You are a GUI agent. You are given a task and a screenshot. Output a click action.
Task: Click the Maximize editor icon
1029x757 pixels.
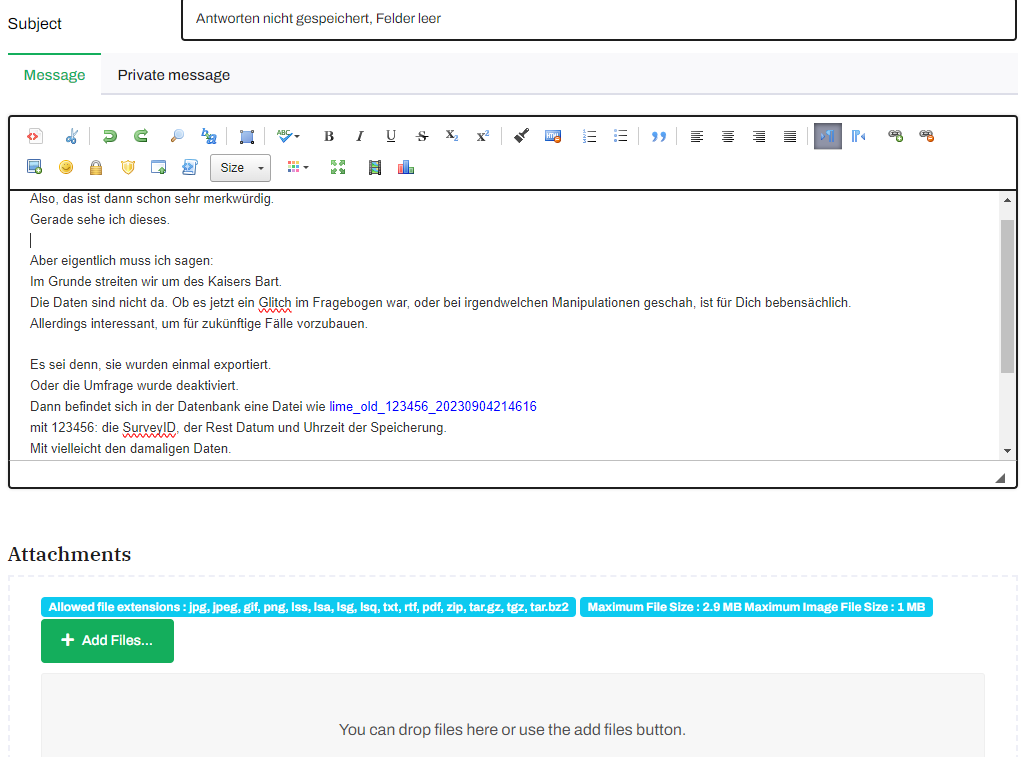point(338,167)
